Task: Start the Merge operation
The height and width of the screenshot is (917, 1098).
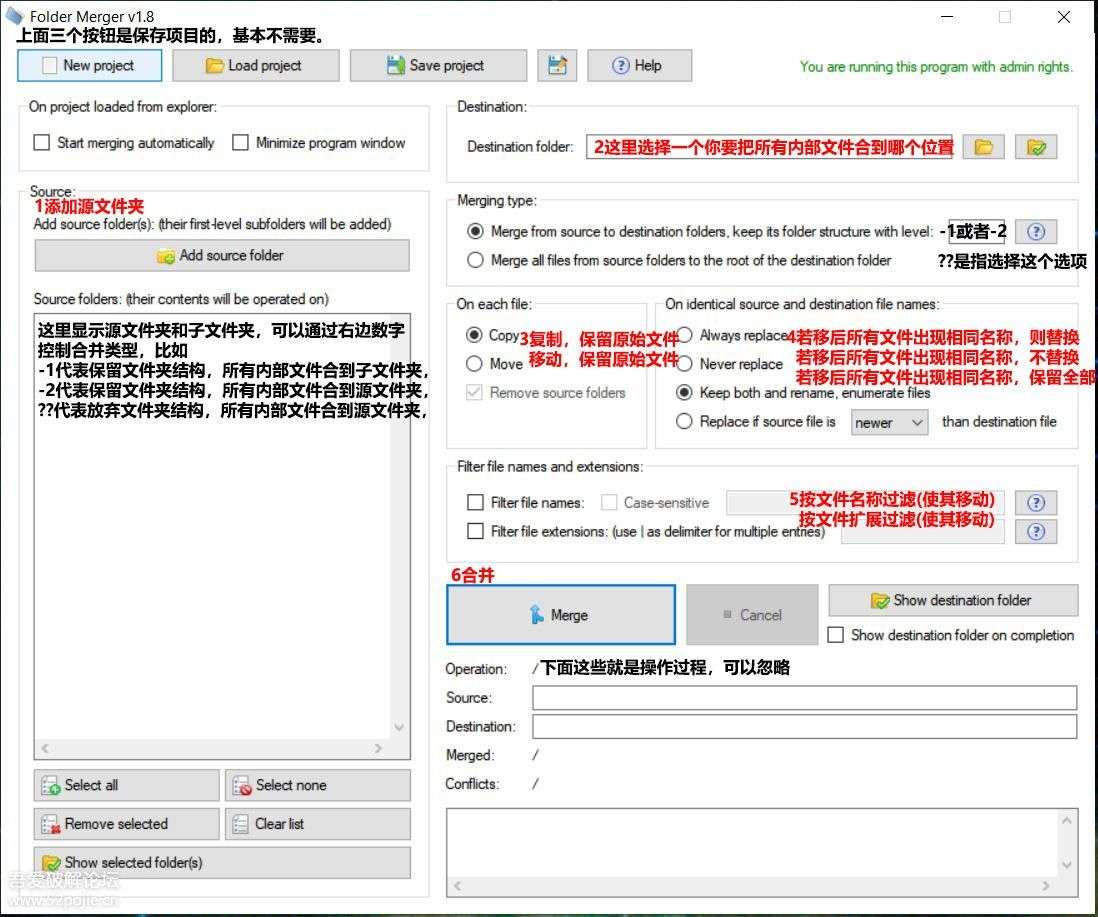Action: [560, 615]
